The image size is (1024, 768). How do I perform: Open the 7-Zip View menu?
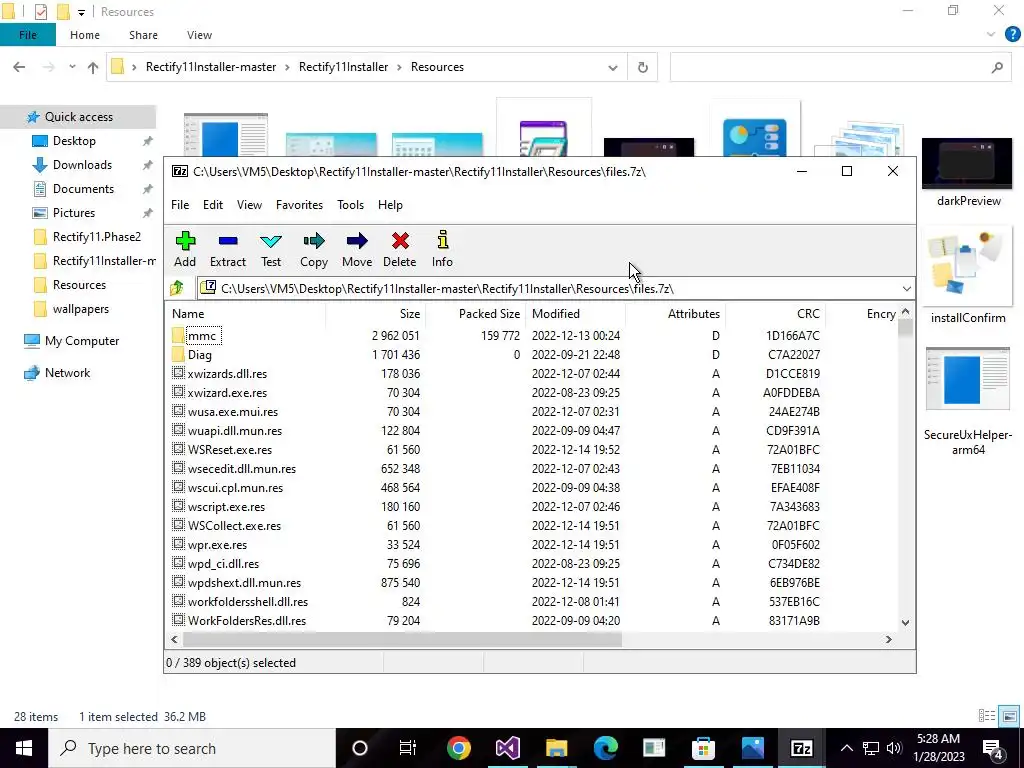click(249, 204)
